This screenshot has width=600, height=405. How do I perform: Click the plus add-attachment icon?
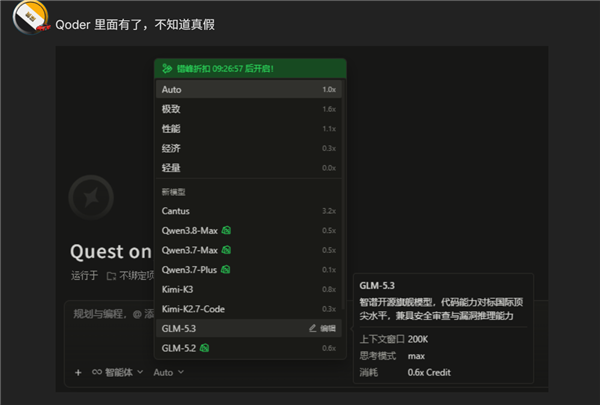click(x=78, y=372)
